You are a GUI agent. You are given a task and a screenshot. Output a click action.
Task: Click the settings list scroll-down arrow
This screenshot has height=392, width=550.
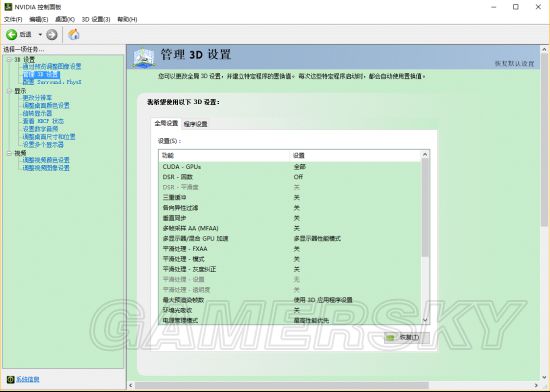coord(425,320)
